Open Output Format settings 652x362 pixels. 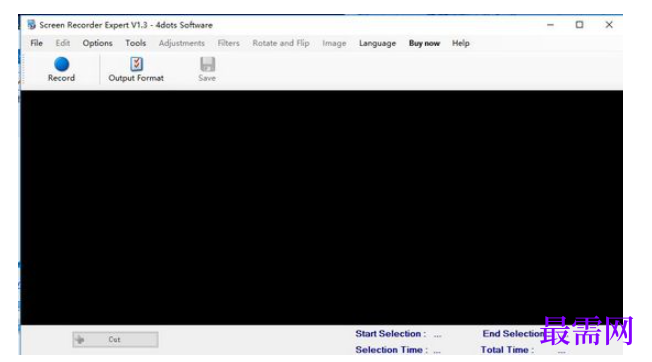[x=136, y=69]
